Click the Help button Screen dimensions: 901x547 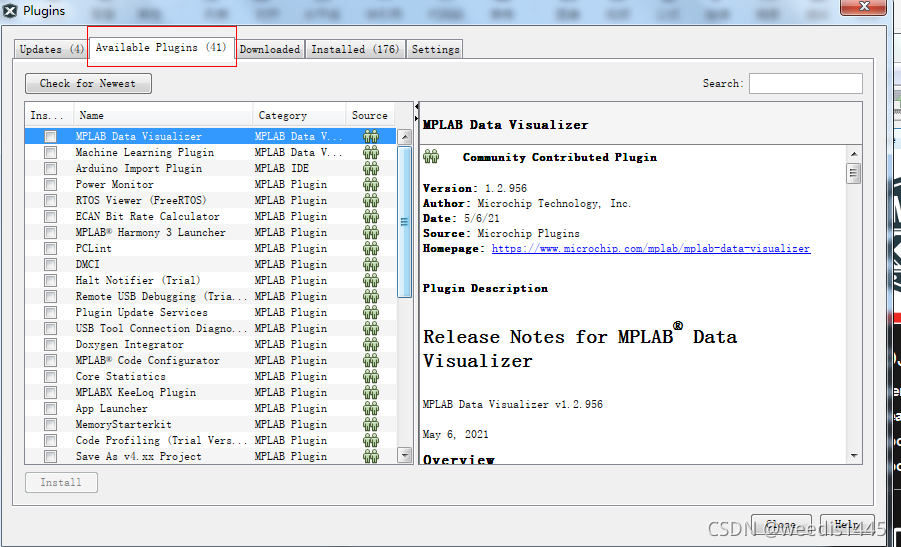pos(847,525)
